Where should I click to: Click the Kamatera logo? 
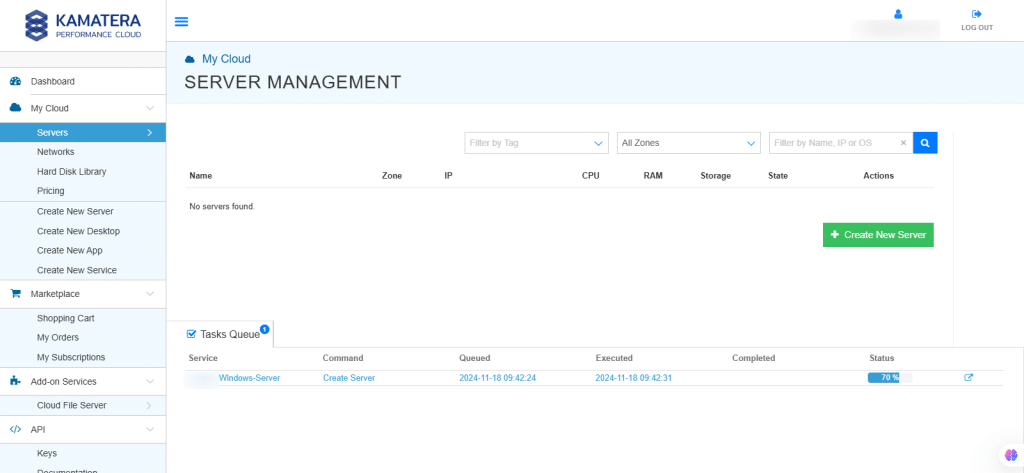click(x=83, y=25)
